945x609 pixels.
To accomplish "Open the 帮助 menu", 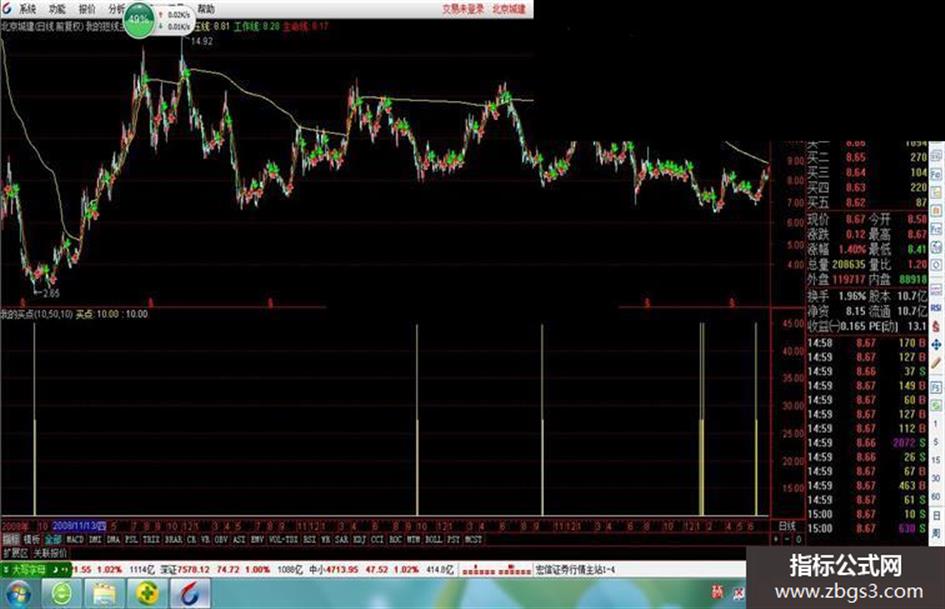I will (x=206, y=9).
